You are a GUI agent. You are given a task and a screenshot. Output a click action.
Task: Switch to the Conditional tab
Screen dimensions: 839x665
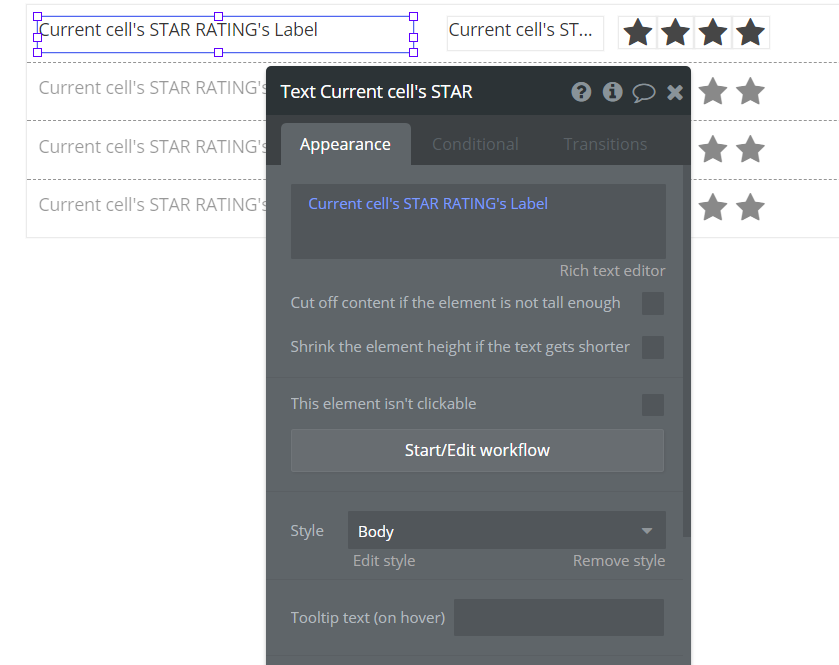475,144
